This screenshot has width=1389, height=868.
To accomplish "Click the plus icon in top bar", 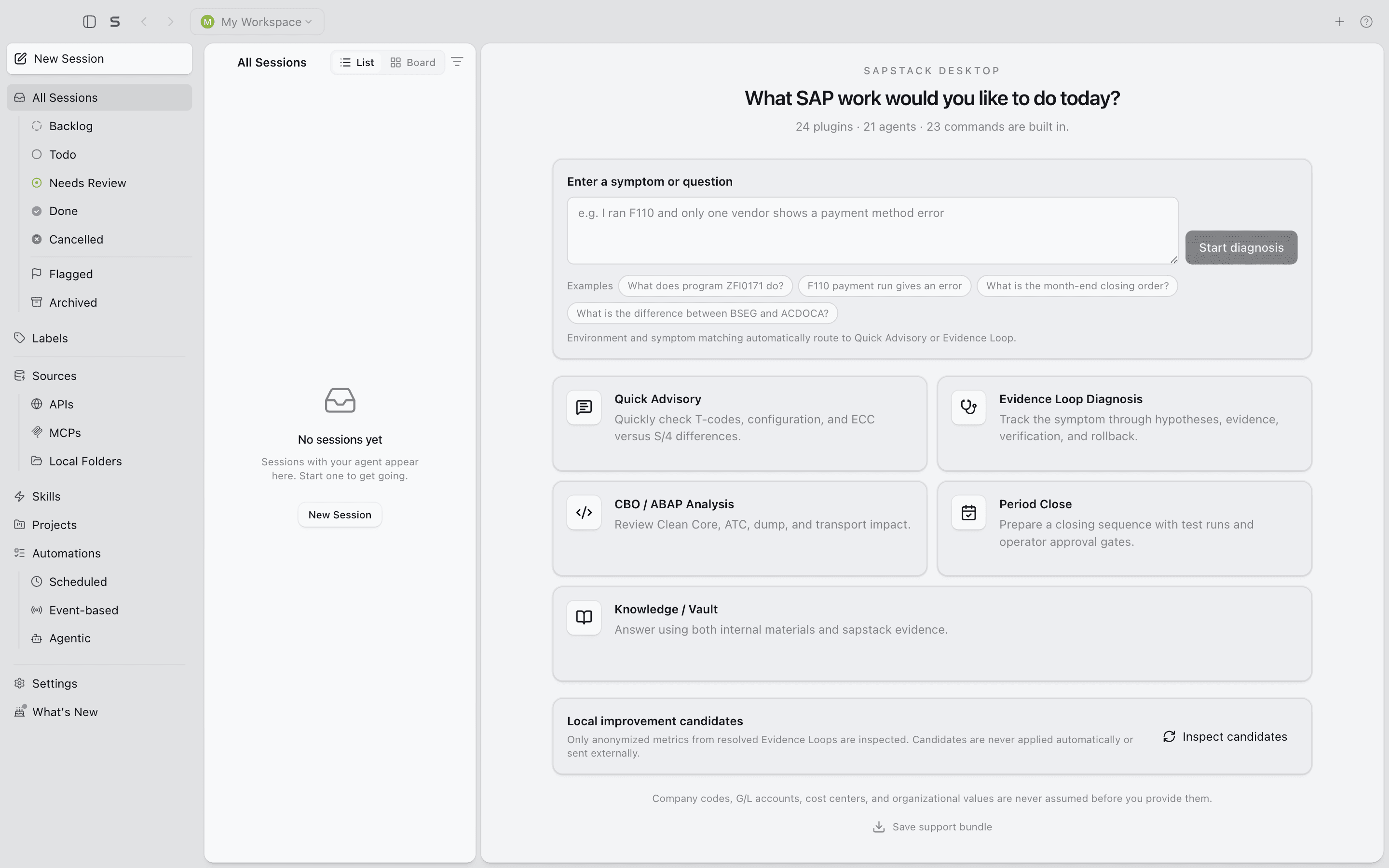I will click(1339, 22).
